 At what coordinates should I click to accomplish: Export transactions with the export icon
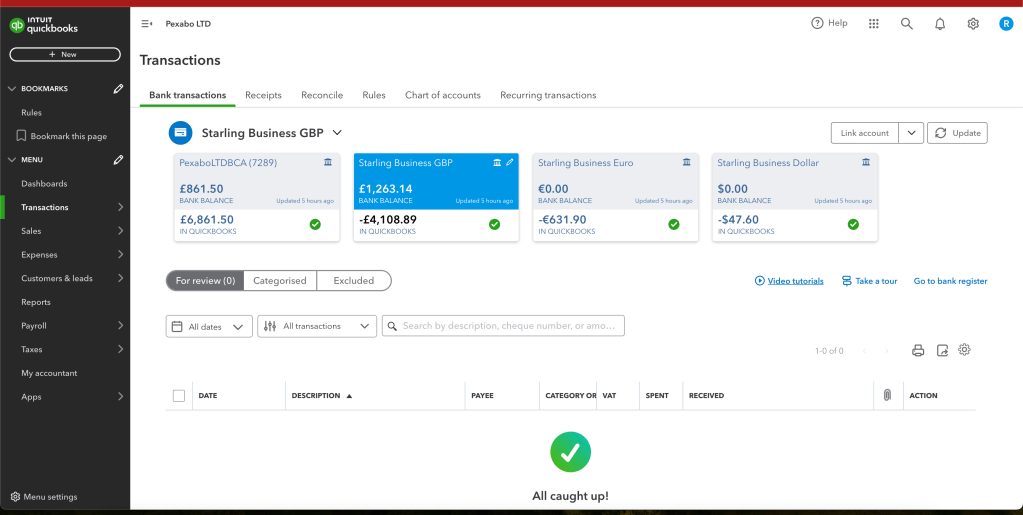click(942, 351)
